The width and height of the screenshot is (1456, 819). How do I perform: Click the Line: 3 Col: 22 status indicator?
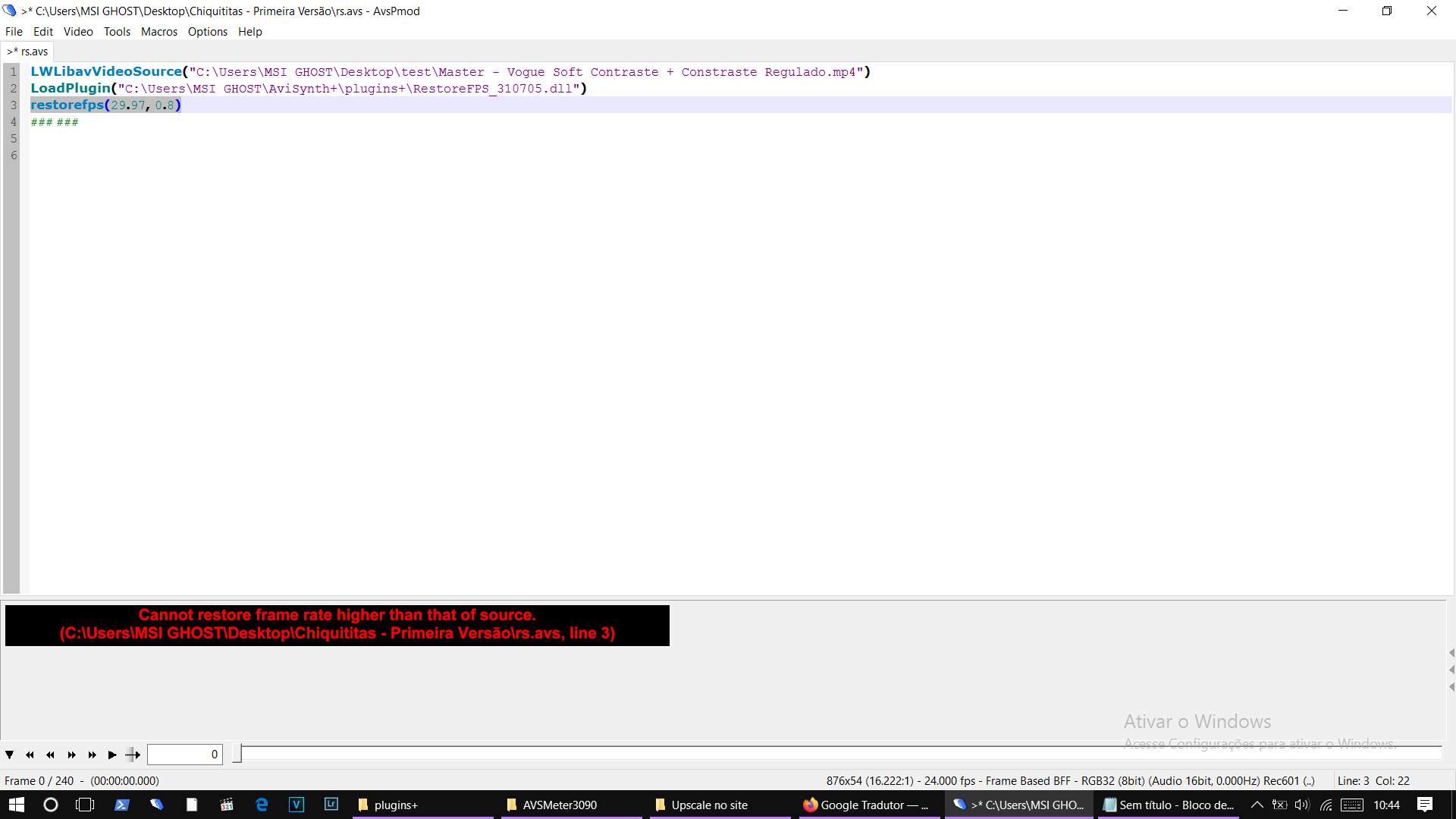click(1373, 781)
